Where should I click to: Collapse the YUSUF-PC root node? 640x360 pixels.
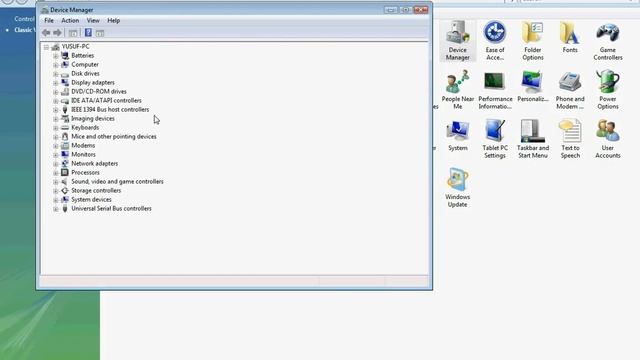46,47
